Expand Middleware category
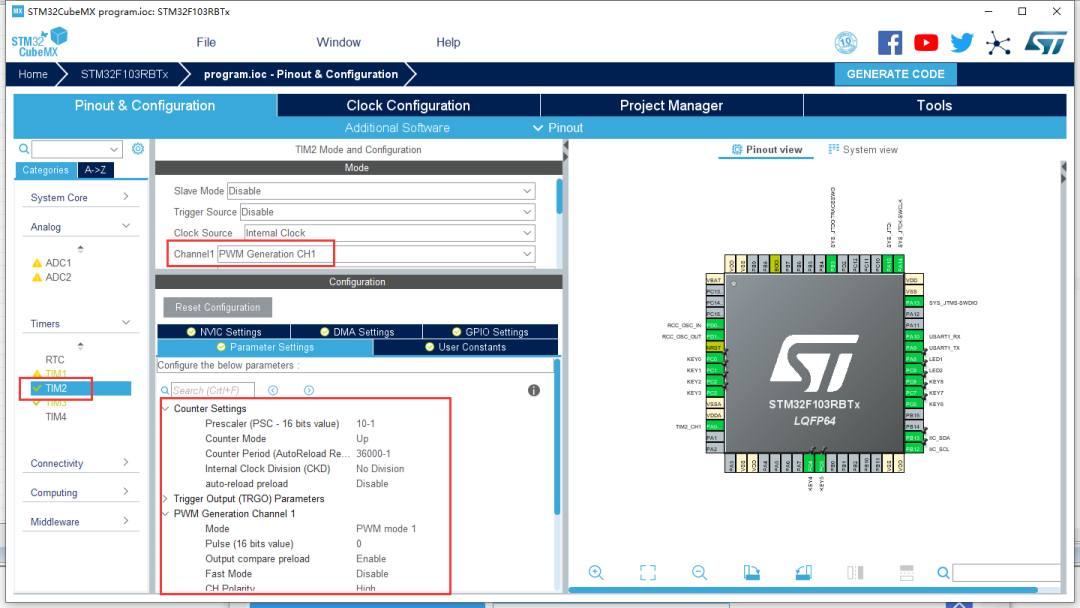This screenshot has height=608, width=1080. pos(126,521)
